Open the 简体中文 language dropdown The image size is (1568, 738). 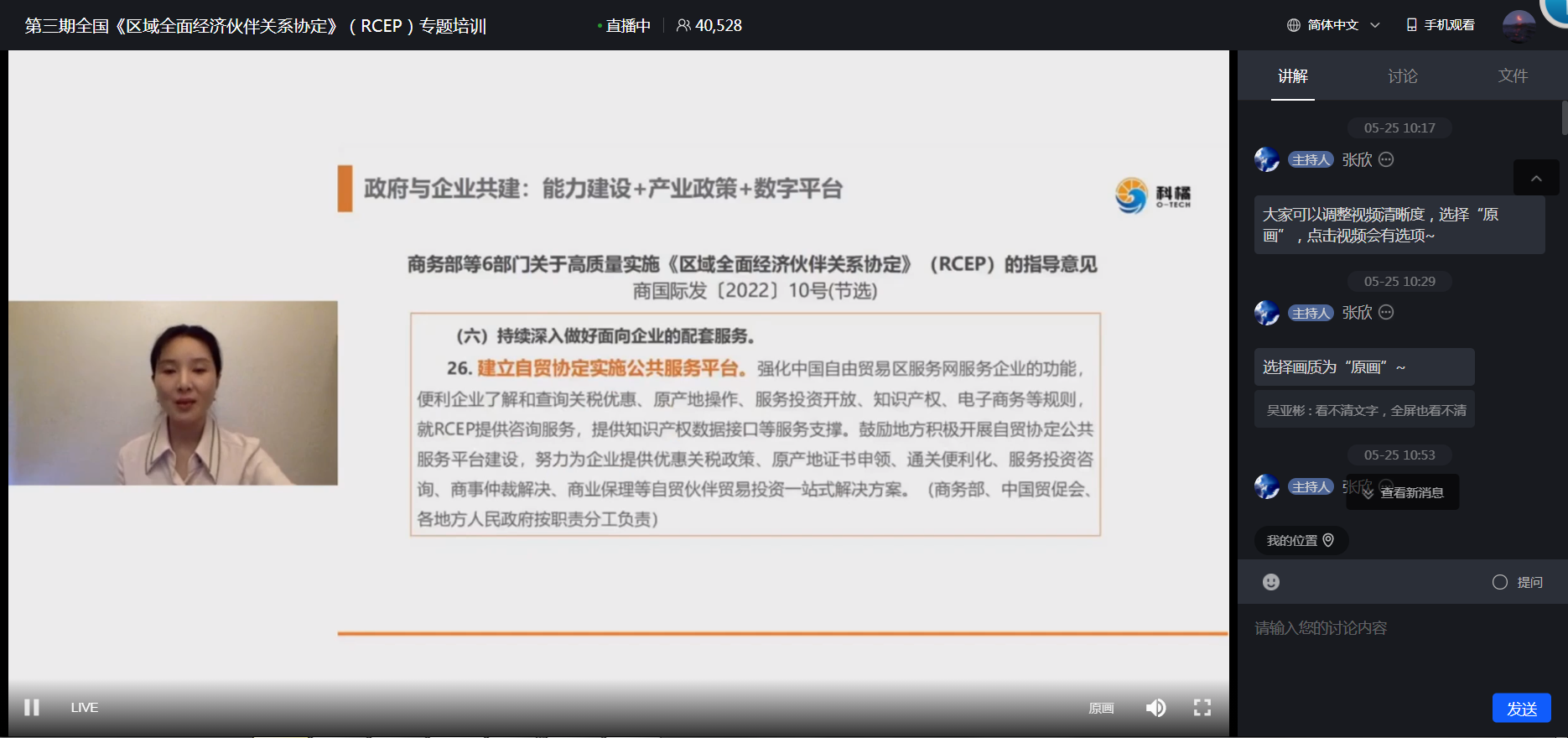coord(1334,25)
